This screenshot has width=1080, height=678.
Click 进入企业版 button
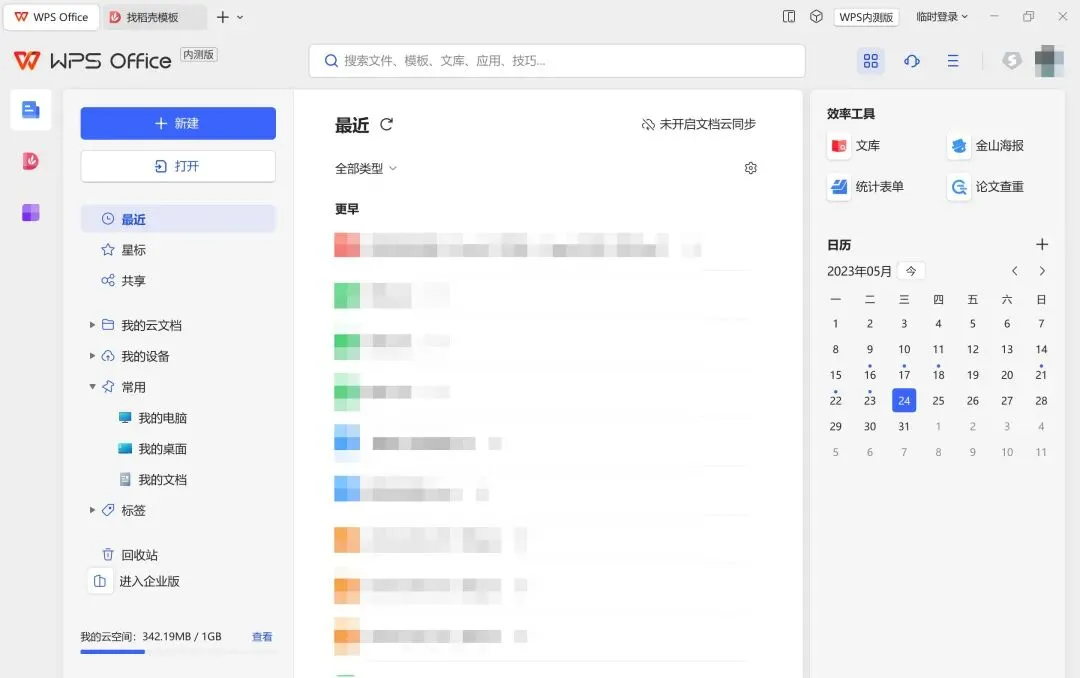click(x=134, y=581)
